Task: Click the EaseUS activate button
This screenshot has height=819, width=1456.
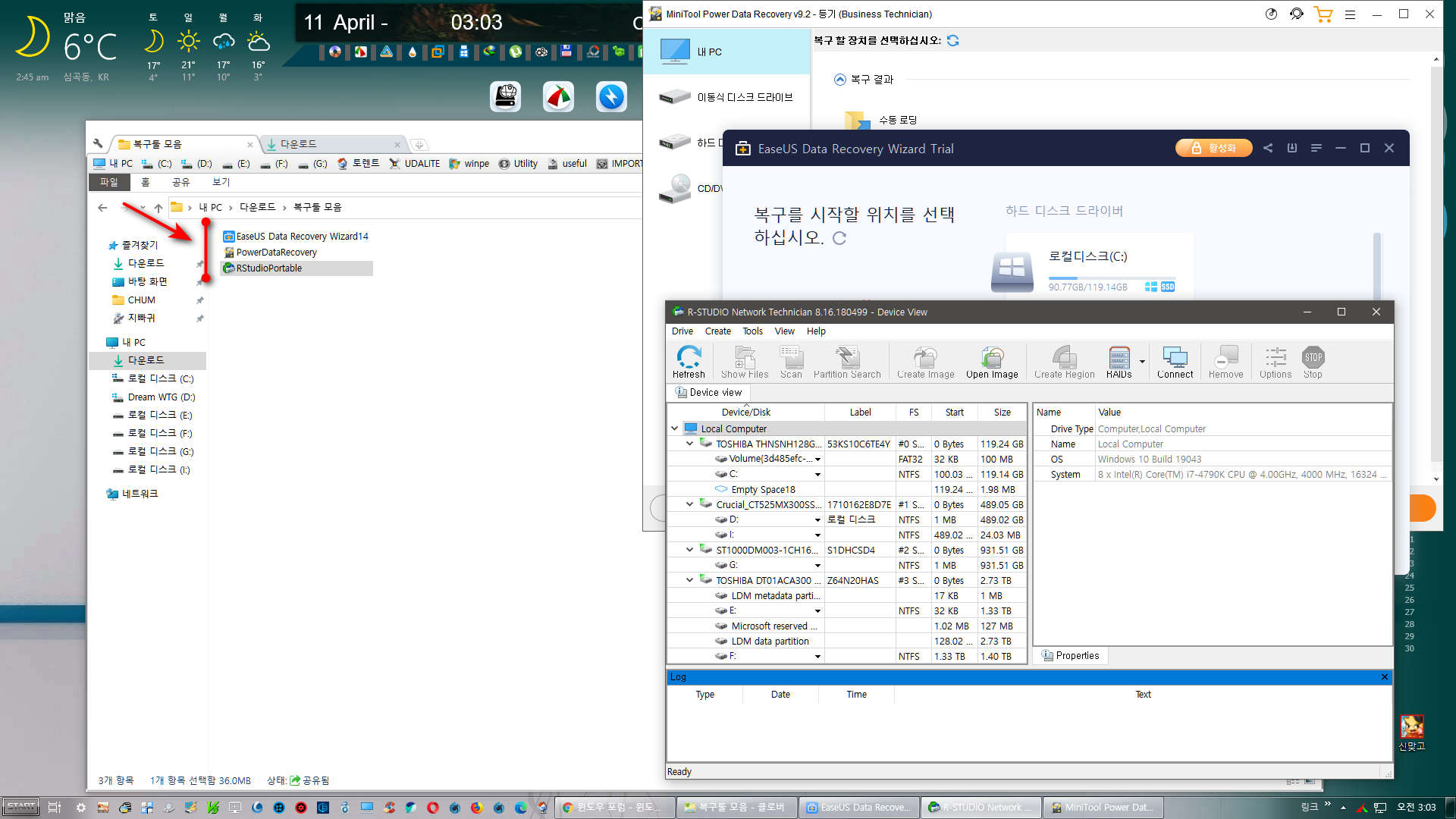Action: 1213,148
